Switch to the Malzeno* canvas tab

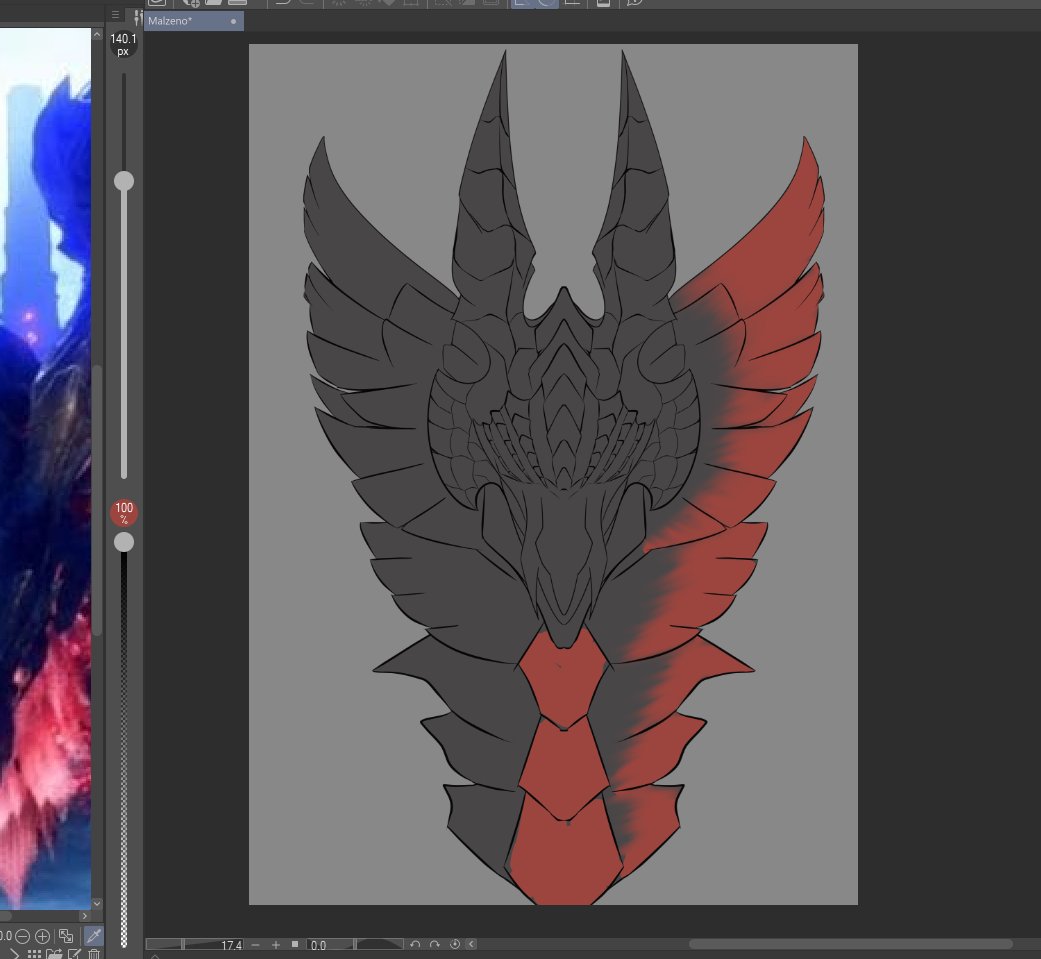coord(193,21)
